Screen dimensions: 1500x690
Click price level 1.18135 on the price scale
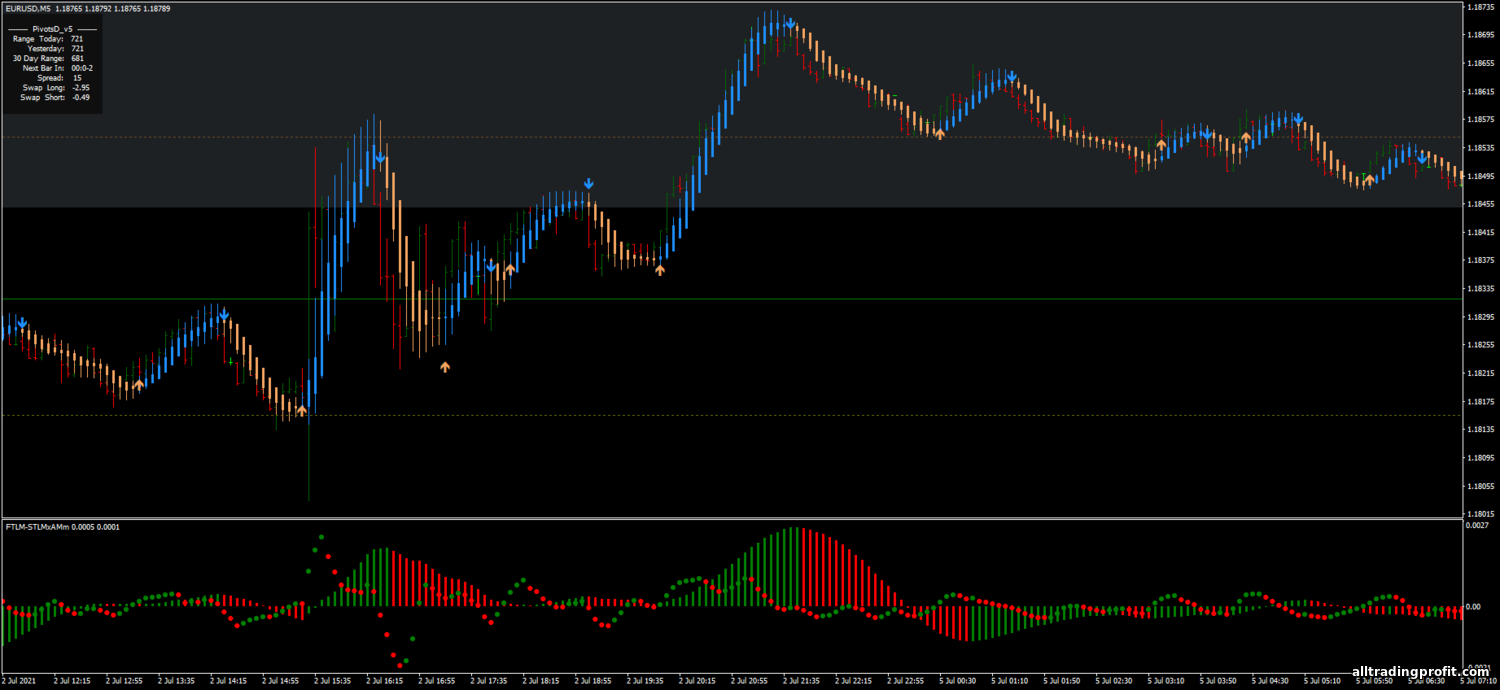1481,430
